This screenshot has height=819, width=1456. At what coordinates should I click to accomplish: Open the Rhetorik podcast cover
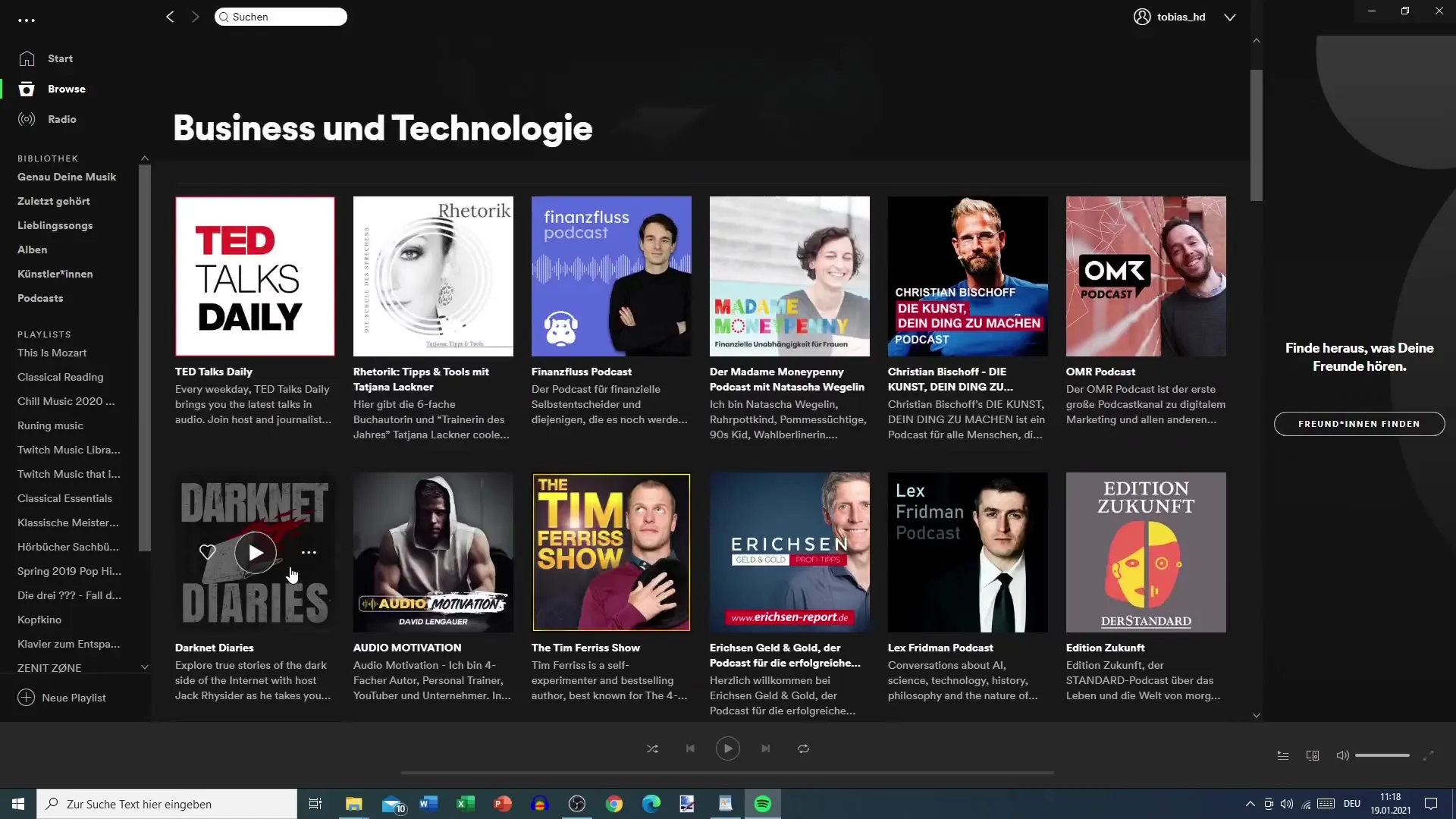(x=433, y=276)
